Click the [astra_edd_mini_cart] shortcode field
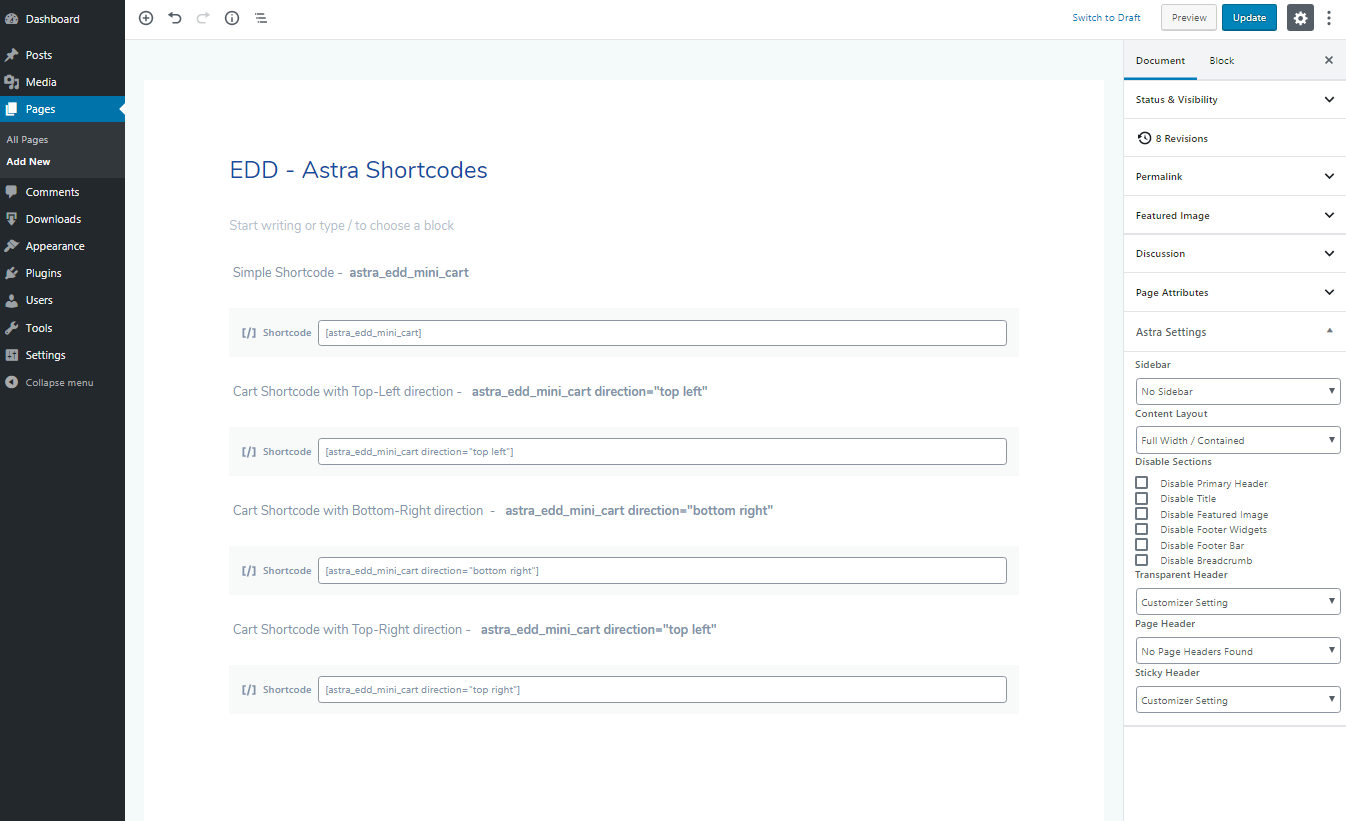 (662, 333)
